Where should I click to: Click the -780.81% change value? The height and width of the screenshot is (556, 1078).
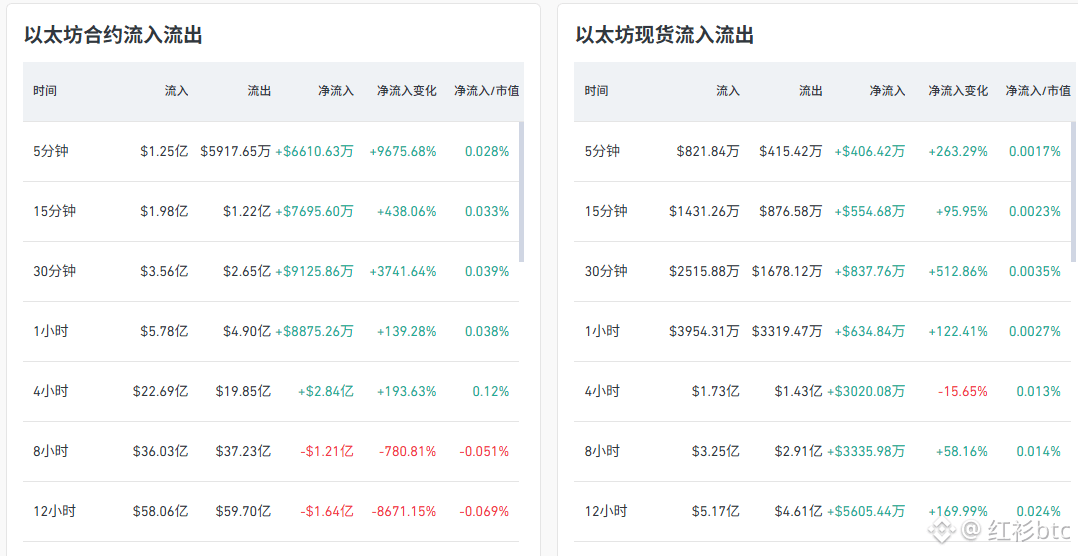coord(408,452)
